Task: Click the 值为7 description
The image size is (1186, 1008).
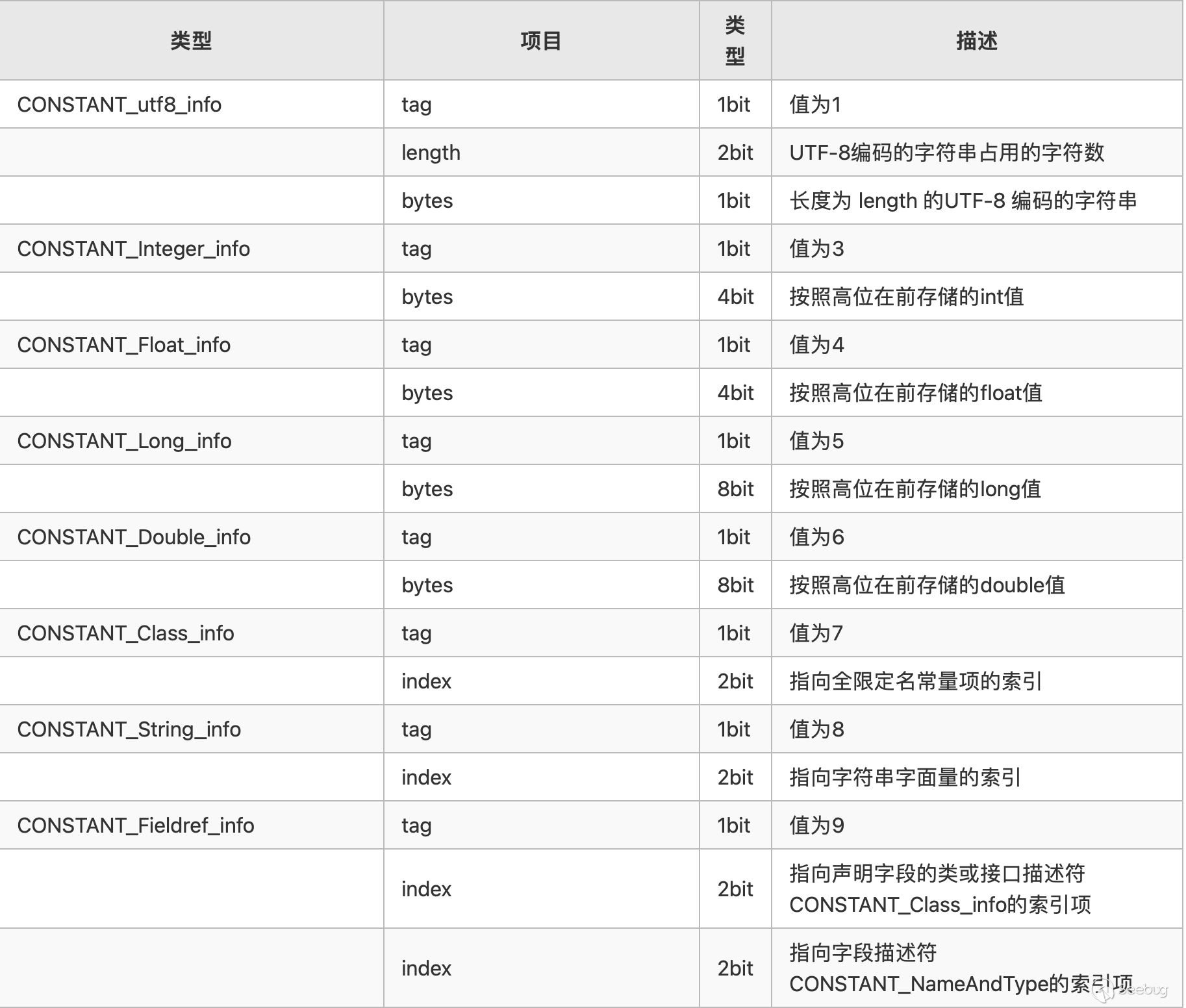Action: coord(816,633)
